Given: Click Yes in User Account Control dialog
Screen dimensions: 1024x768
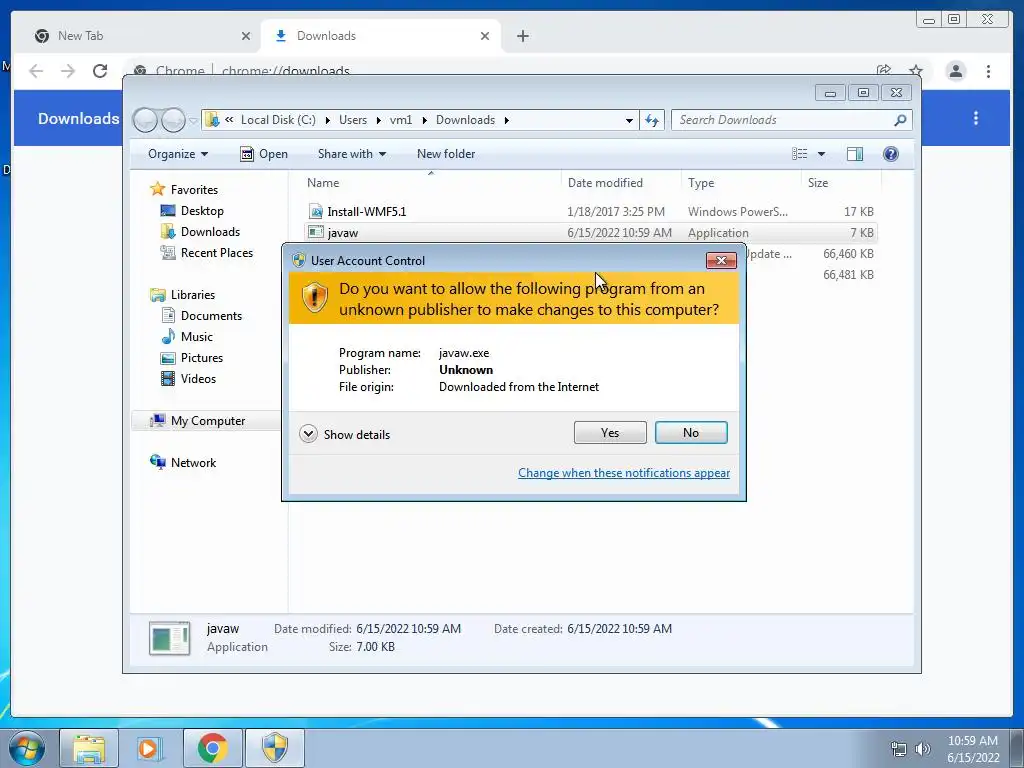Looking at the screenshot, I should 610,433.
